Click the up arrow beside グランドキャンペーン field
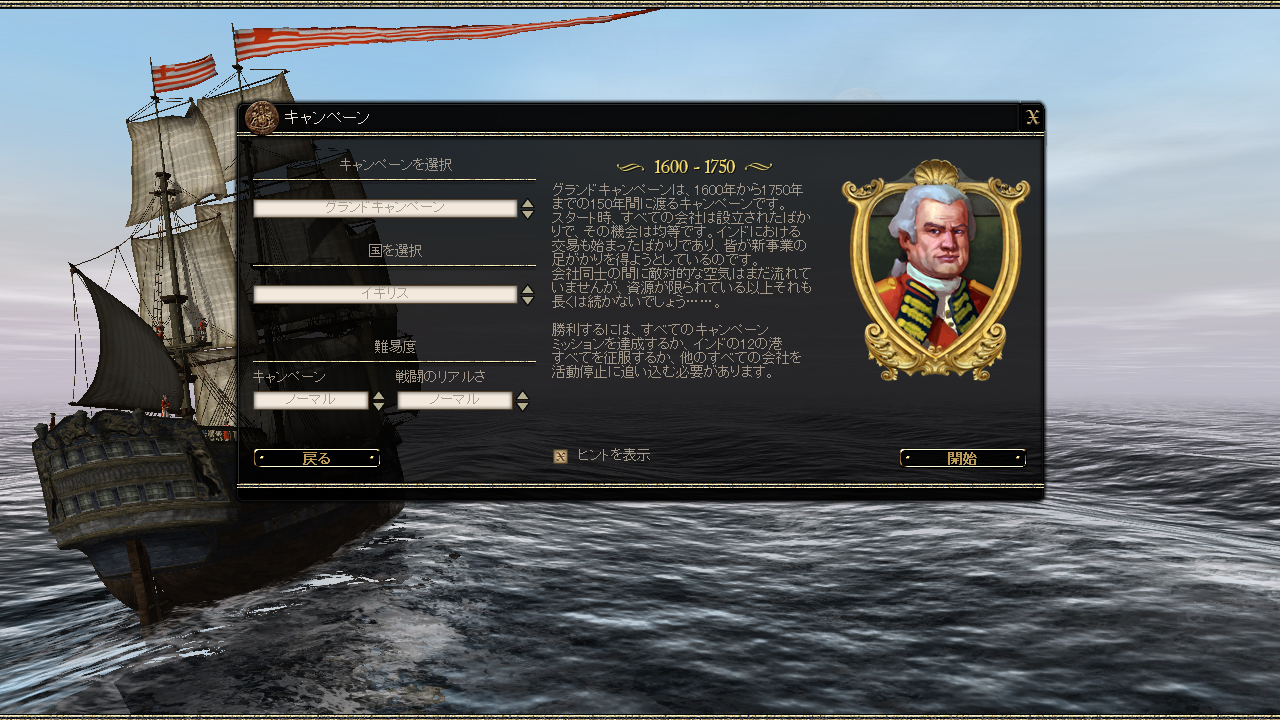Viewport: 1280px width, 720px height. click(x=527, y=203)
